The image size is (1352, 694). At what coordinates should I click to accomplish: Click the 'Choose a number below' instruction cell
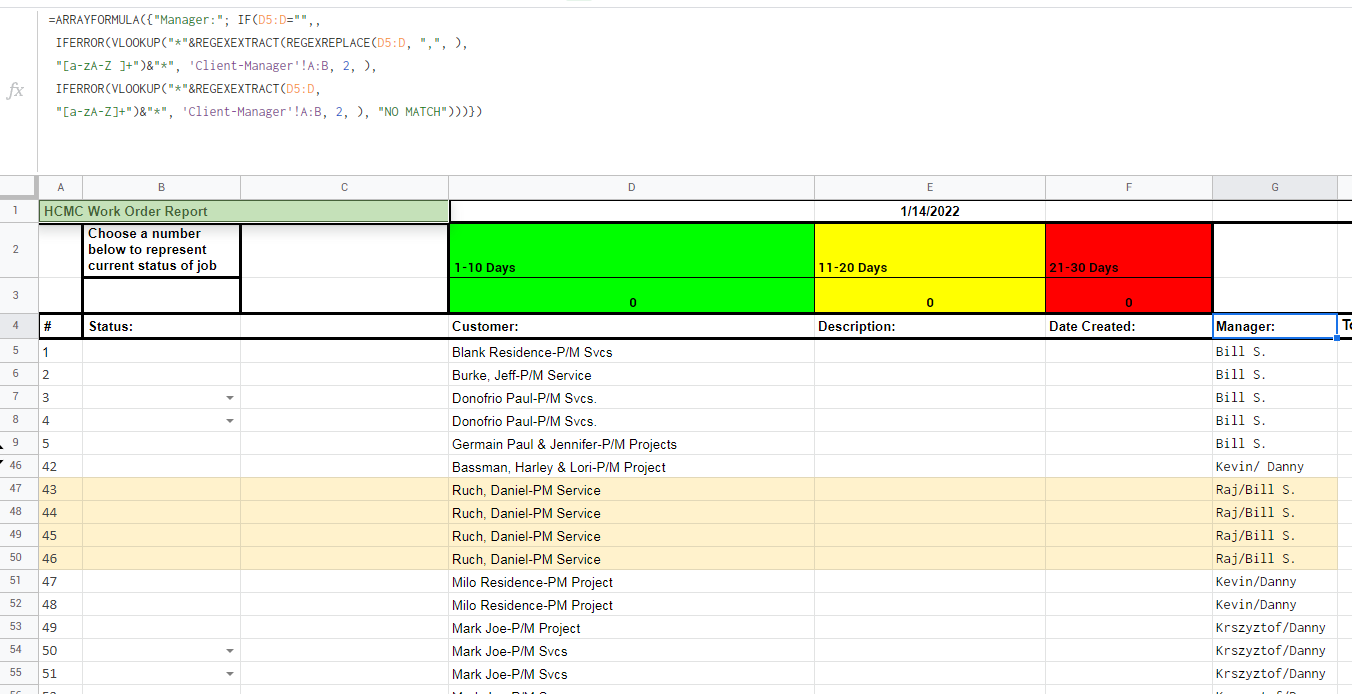[x=161, y=250]
